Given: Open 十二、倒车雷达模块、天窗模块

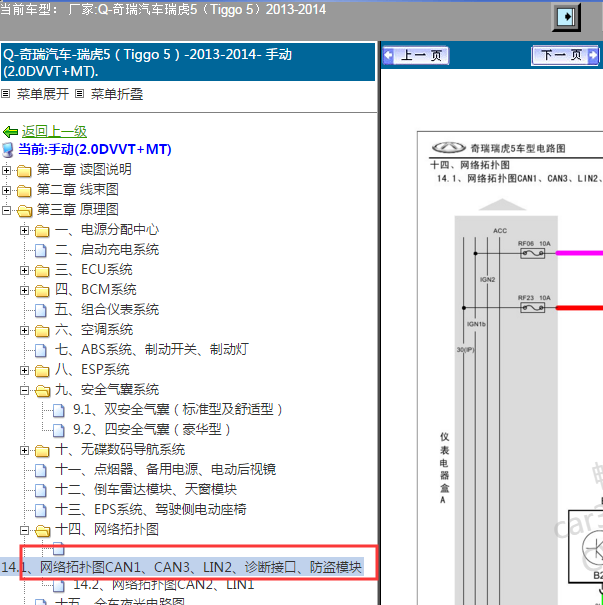Looking at the screenshot, I should pos(146,490).
